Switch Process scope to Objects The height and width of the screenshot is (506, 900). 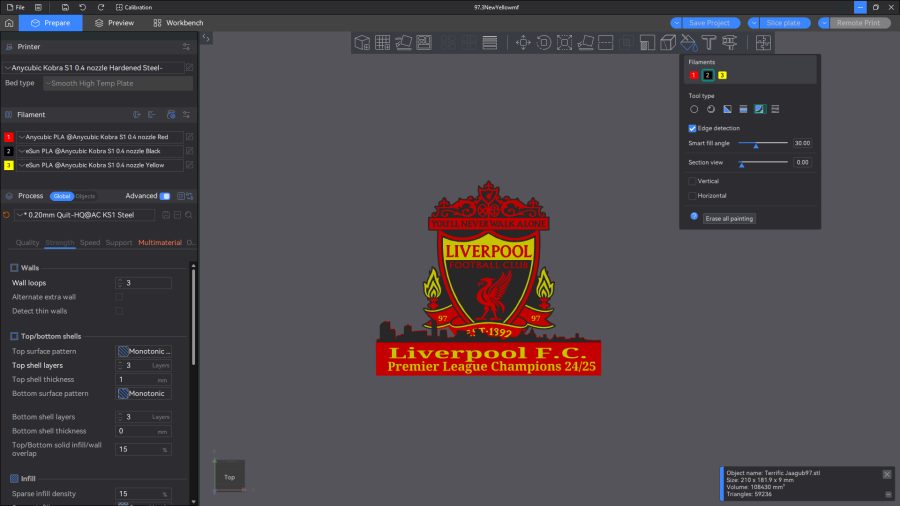tap(86, 196)
